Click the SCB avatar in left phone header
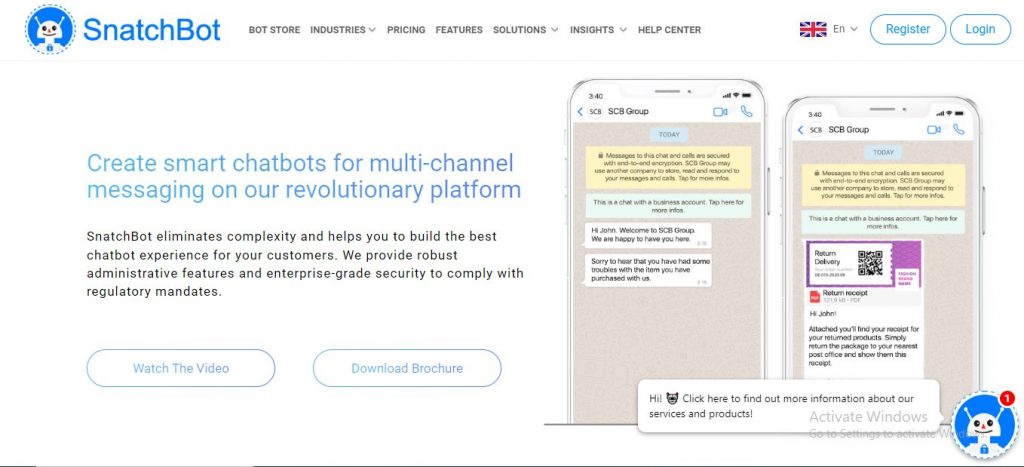This screenshot has width=1024, height=467. point(595,112)
